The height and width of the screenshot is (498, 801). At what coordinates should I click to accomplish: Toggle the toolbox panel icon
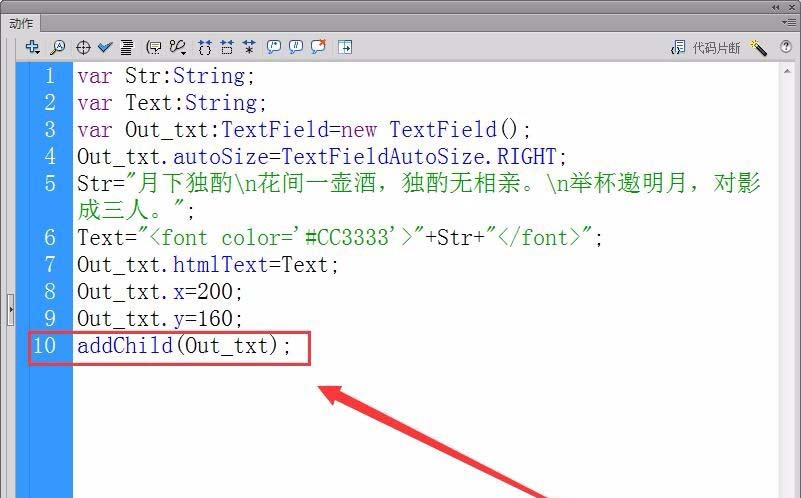point(345,48)
